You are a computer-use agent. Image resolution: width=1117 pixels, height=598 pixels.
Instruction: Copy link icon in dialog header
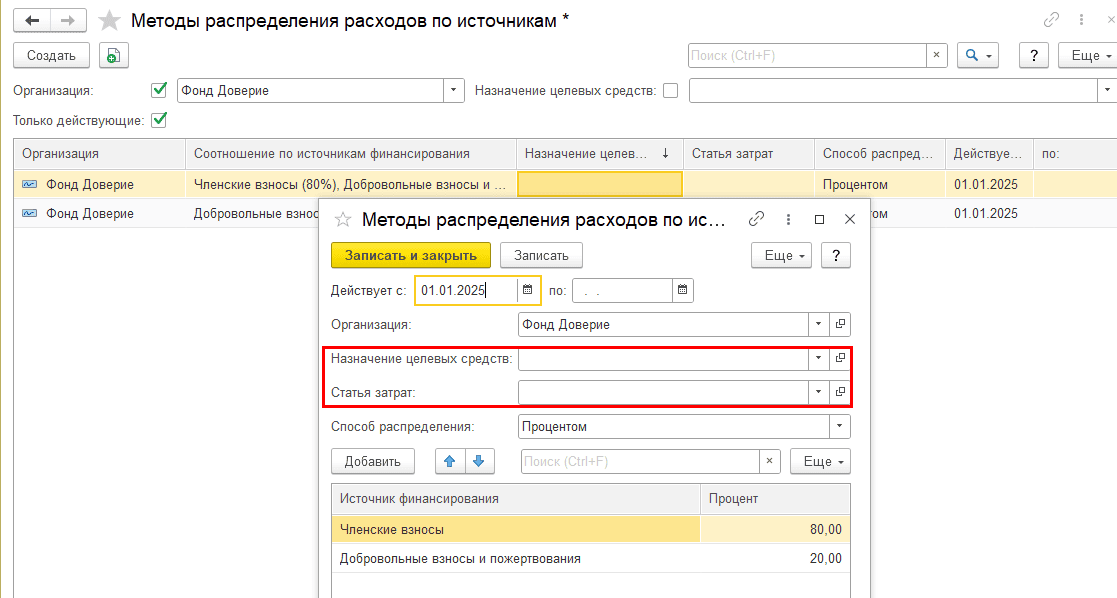tap(757, 219)
